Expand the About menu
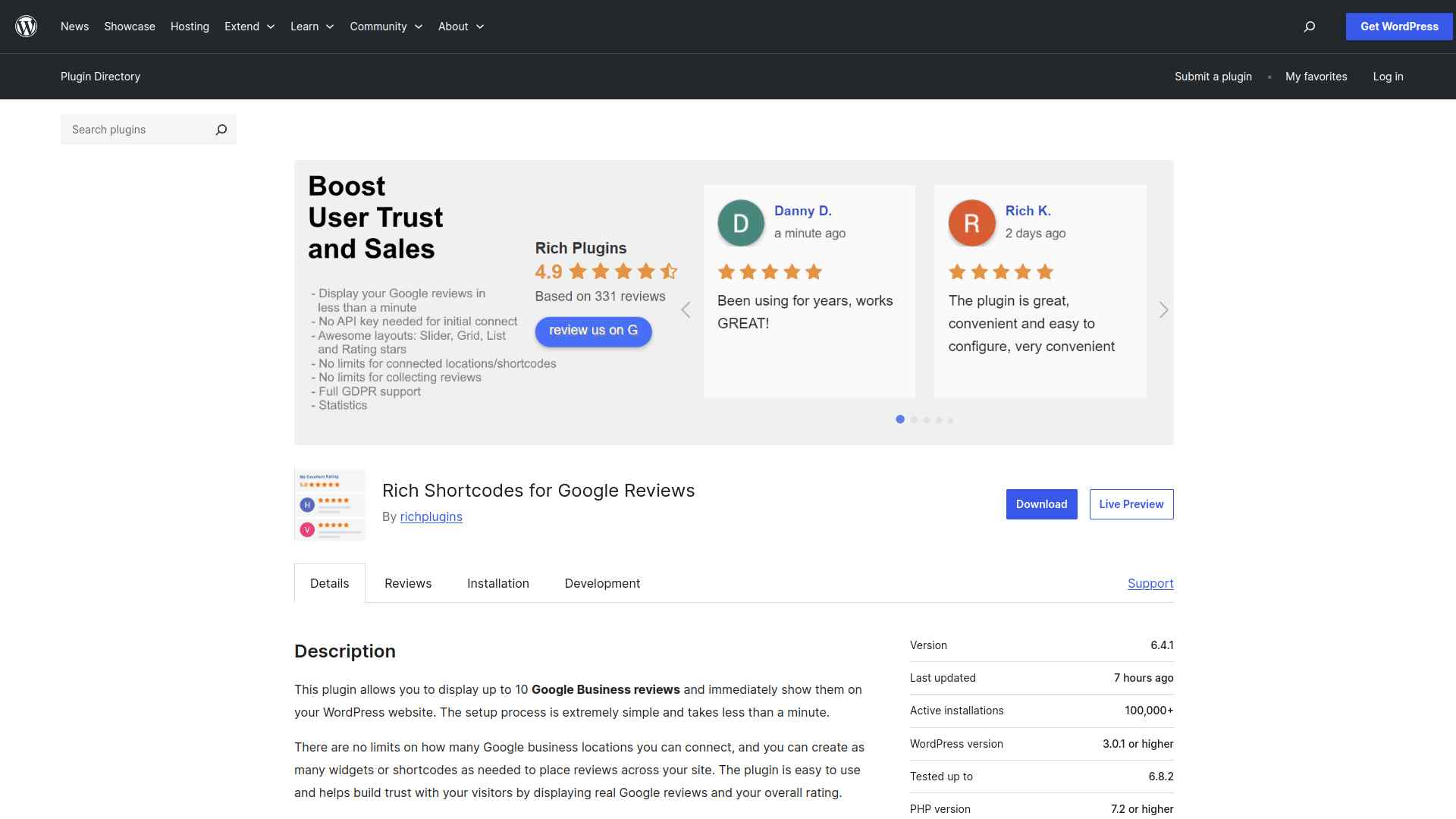Image resolution: width=1456 pixels, height=819 pixels. (461, 27)
